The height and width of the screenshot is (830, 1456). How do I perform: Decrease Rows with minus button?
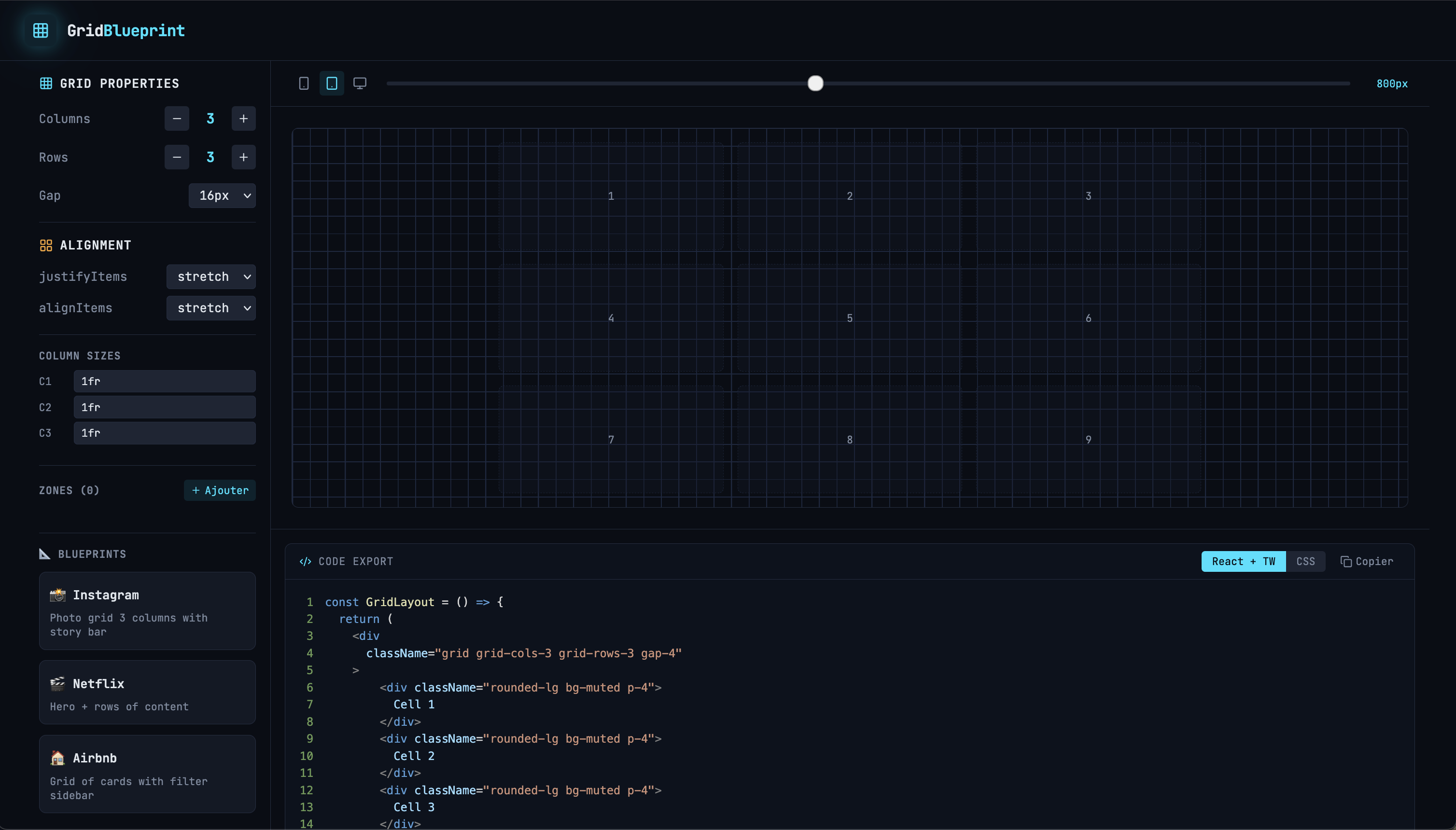(177, 157)
